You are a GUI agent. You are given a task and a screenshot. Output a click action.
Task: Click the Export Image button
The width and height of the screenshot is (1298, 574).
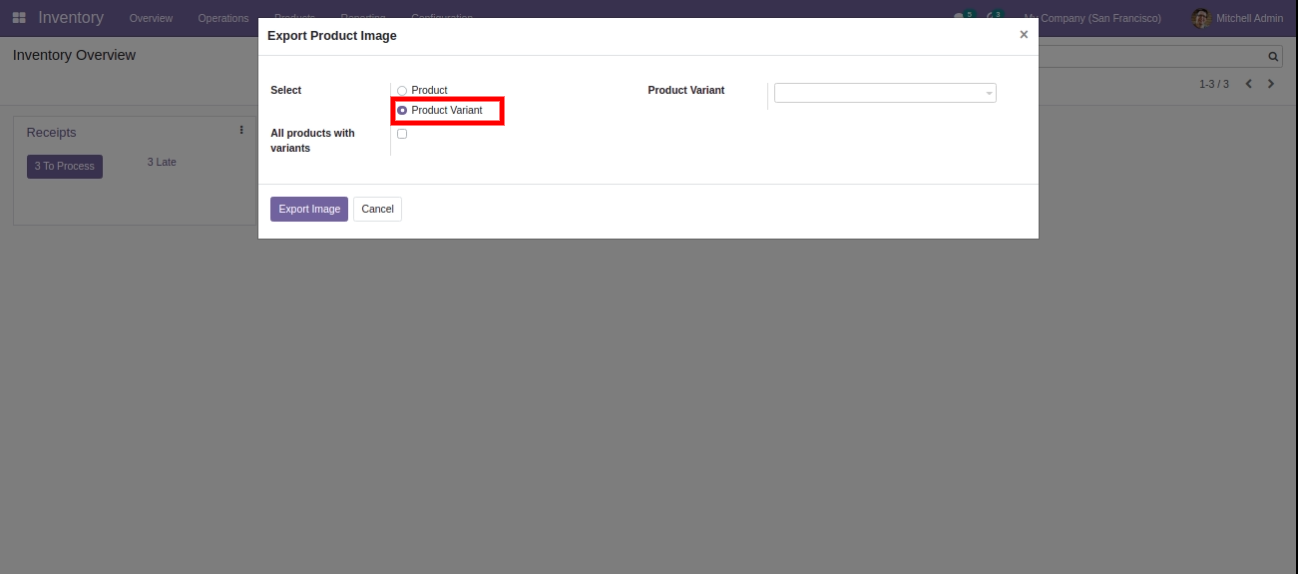pyautogui.click(x=309, y=209)
